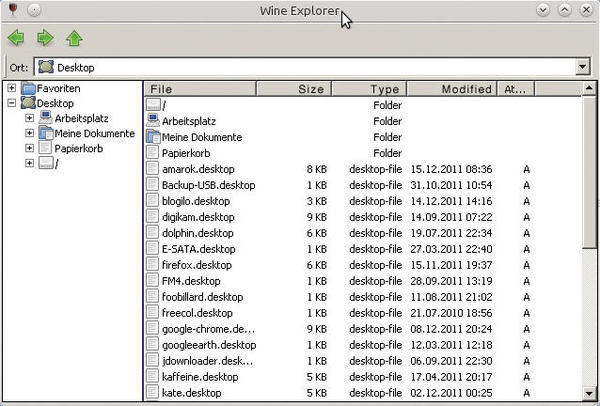Click the vertical scrollbar thumb
This screenshot has height=406, width=600.
[x=589, y=172]
